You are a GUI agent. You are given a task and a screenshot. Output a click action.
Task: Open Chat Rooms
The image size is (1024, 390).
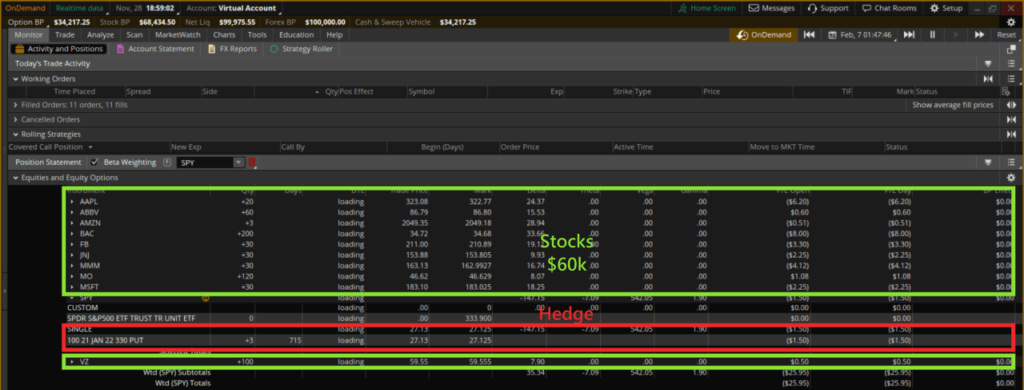click(889, 8)
